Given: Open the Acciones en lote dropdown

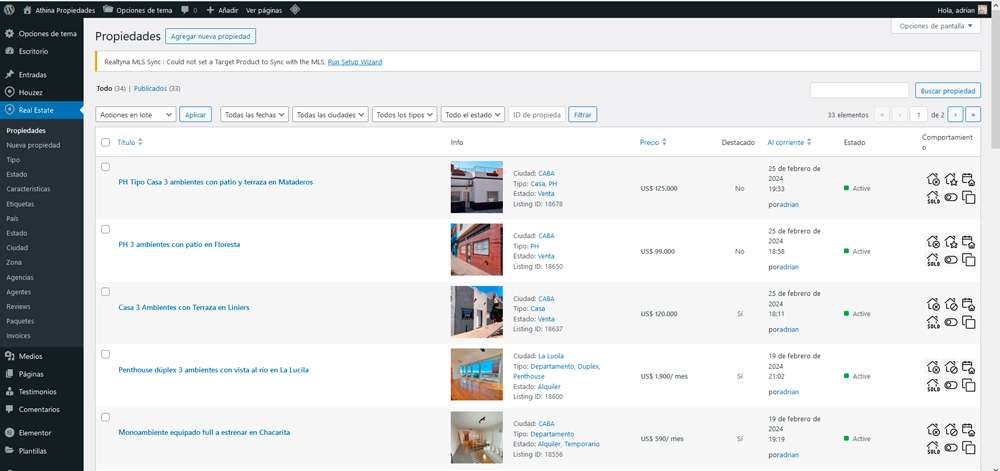Looking at the screenshot, I should (x=136, y=115).
